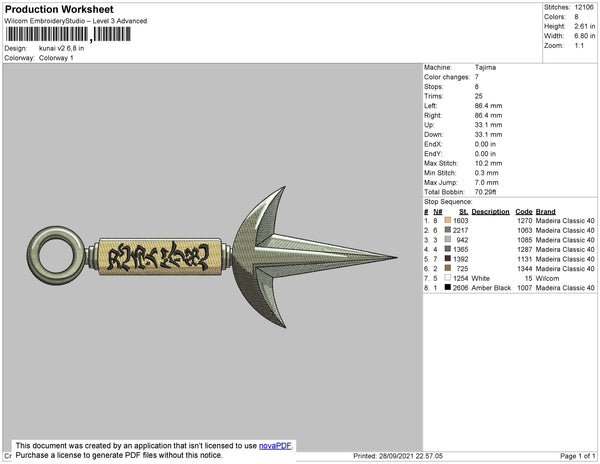Click the Code column header
This screenshot has width=600, height=464.
pos(524,212)
